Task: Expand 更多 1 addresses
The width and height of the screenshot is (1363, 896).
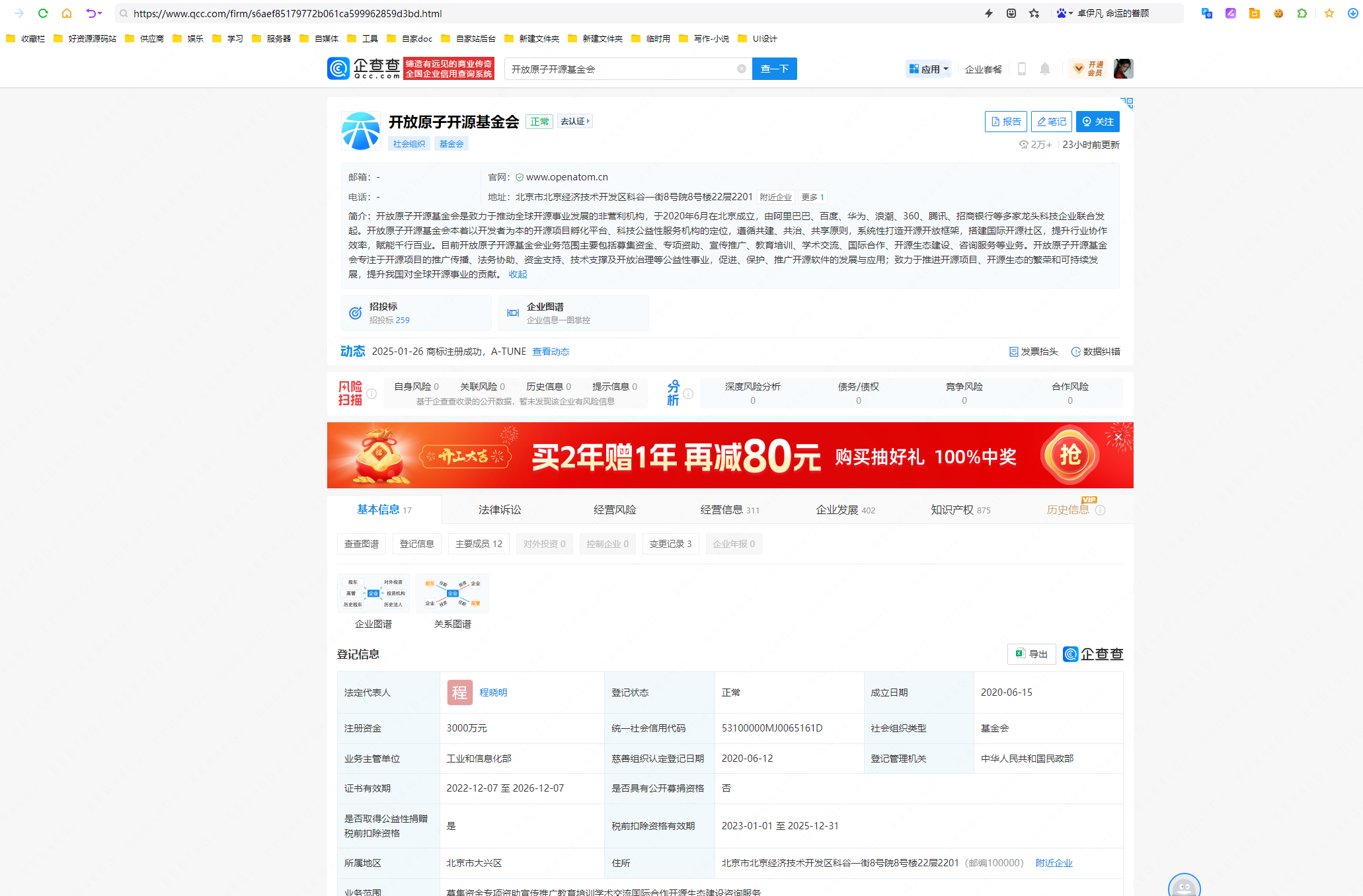Action: 812,197
